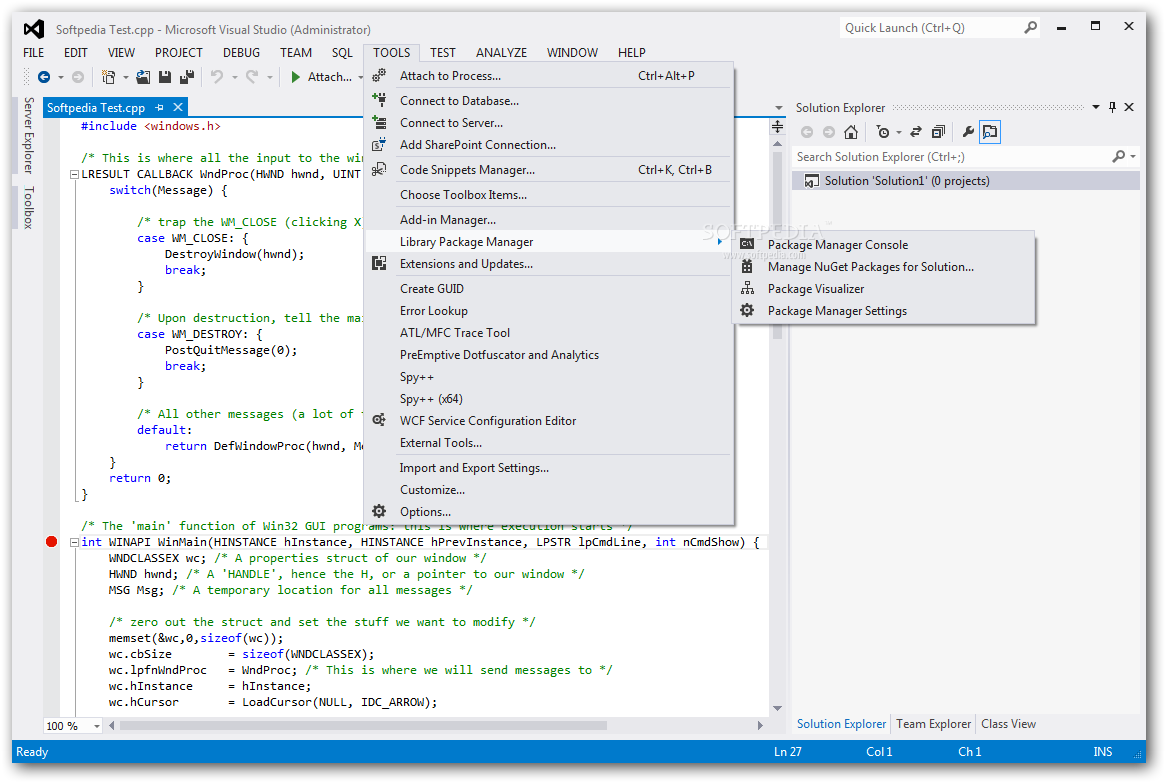Image resolution: width=1166 pixels, height=783 pixels.
Task: Click the Home icon in Solution Explorer
Action: (851, 132)
